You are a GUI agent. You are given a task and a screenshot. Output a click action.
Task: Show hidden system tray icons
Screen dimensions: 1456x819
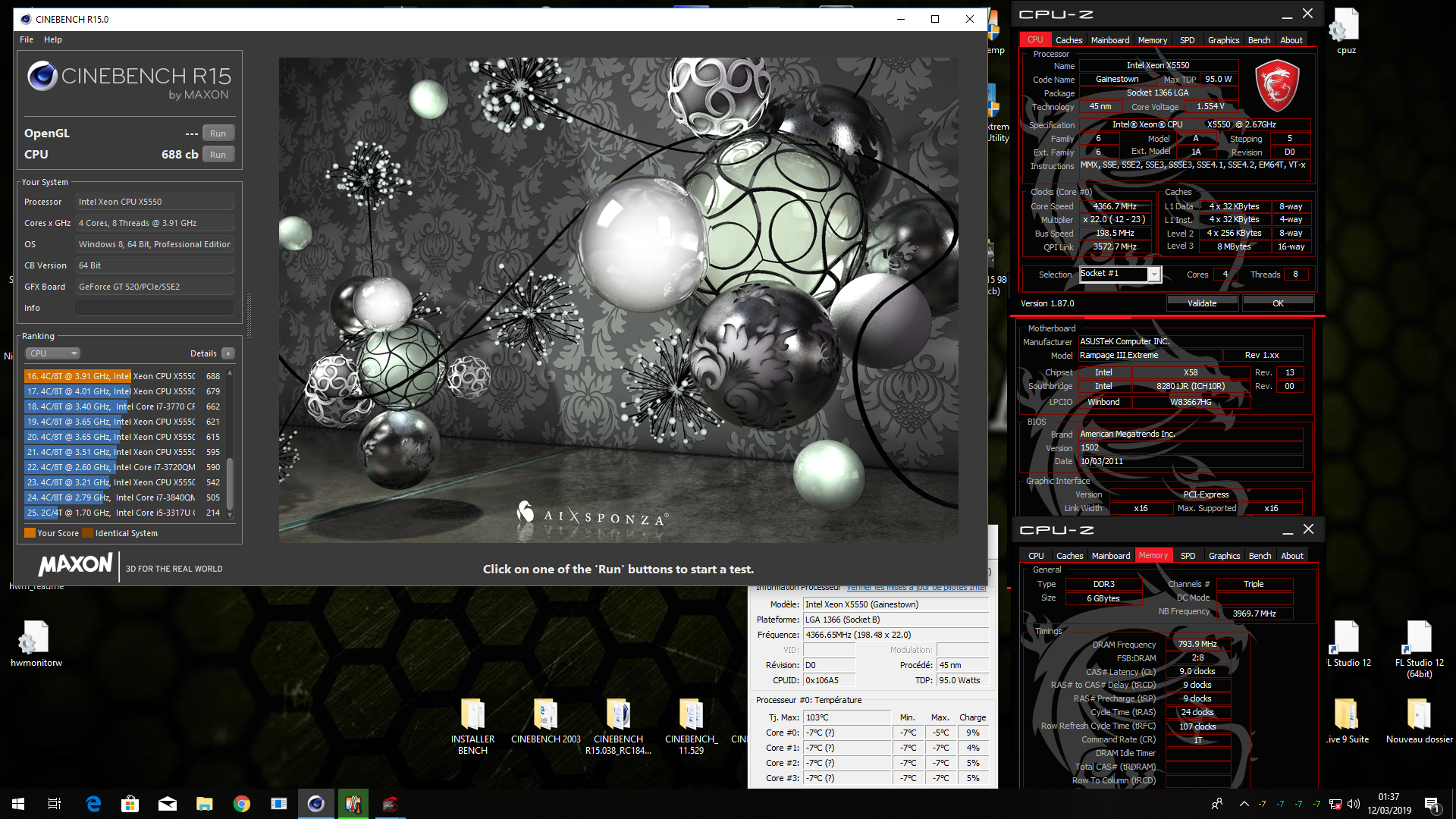click(x=1244, y=804)
